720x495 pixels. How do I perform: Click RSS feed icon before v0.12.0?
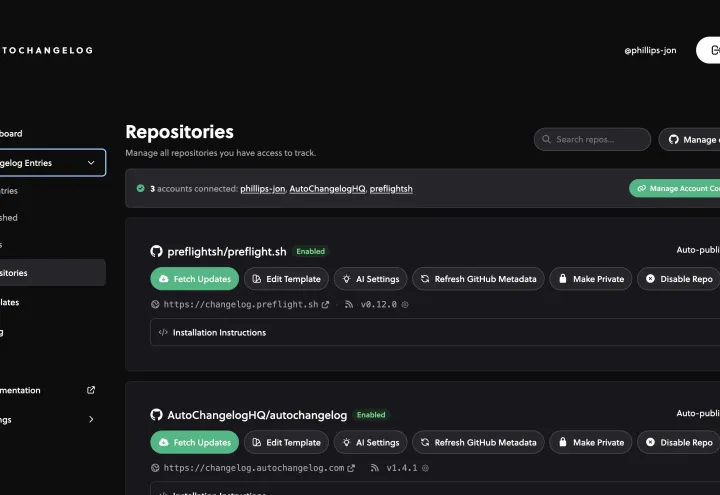coord(349,304)
